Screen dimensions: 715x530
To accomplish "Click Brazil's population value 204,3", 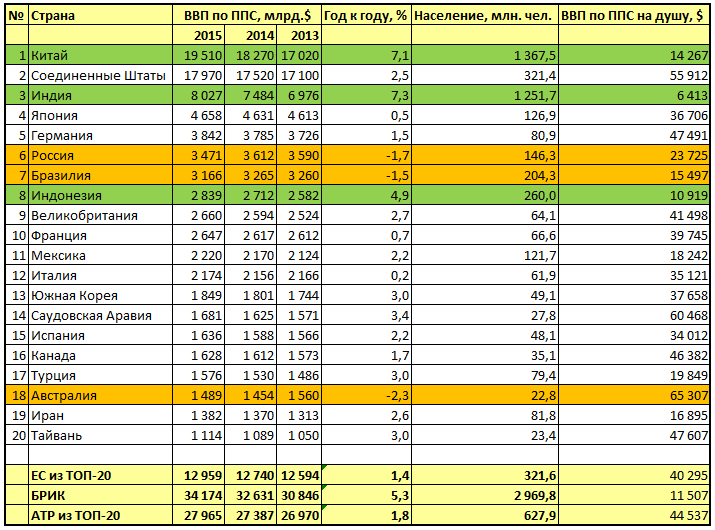I will tap(485, 175).
